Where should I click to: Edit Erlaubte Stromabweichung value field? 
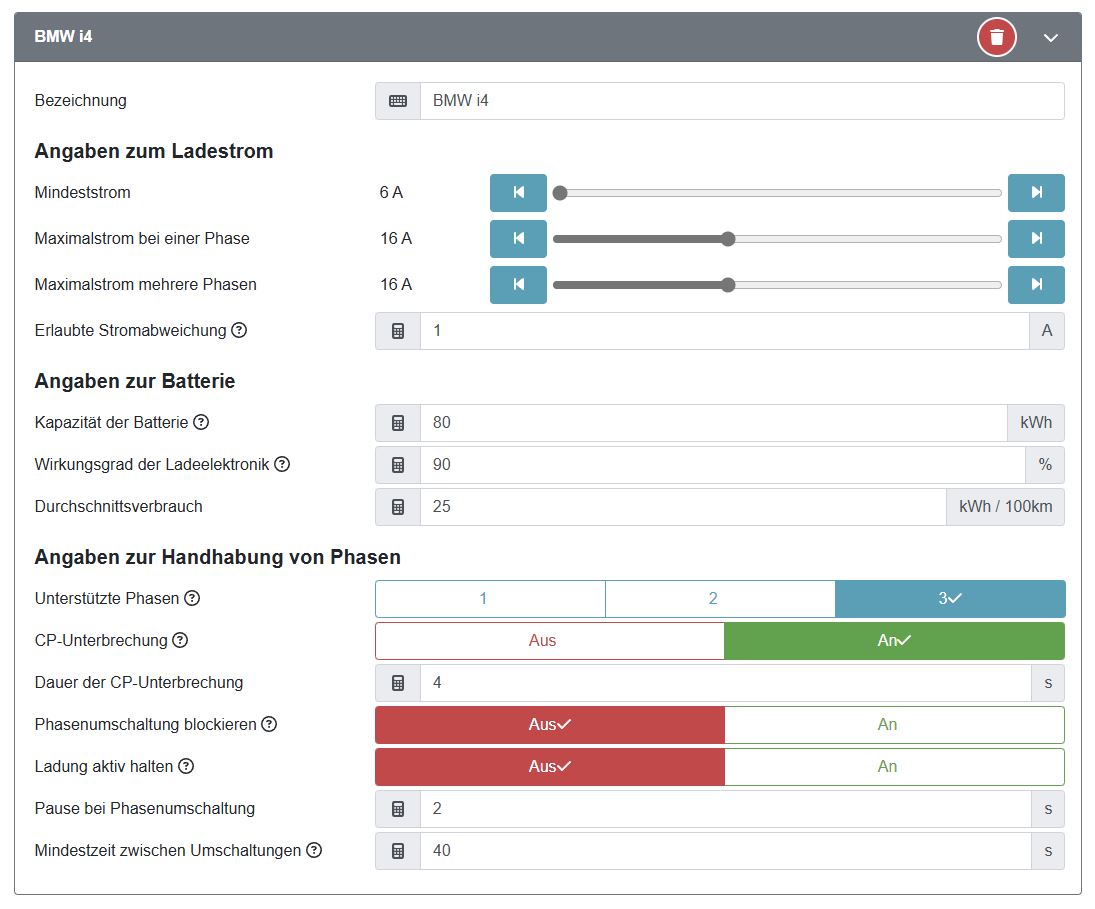click(x=725, y=331)
